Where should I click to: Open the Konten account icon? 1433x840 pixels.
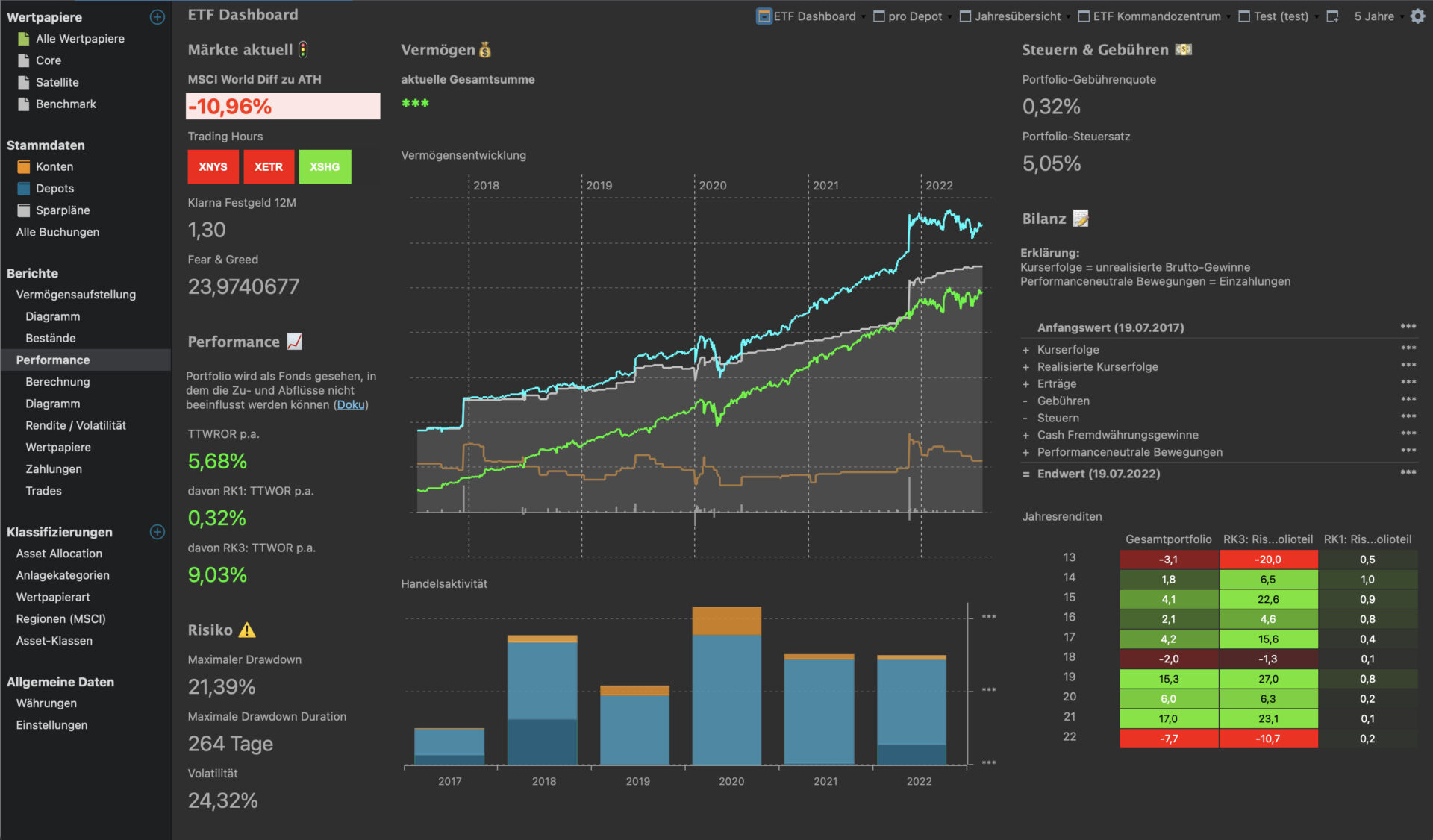click(24, 166)
